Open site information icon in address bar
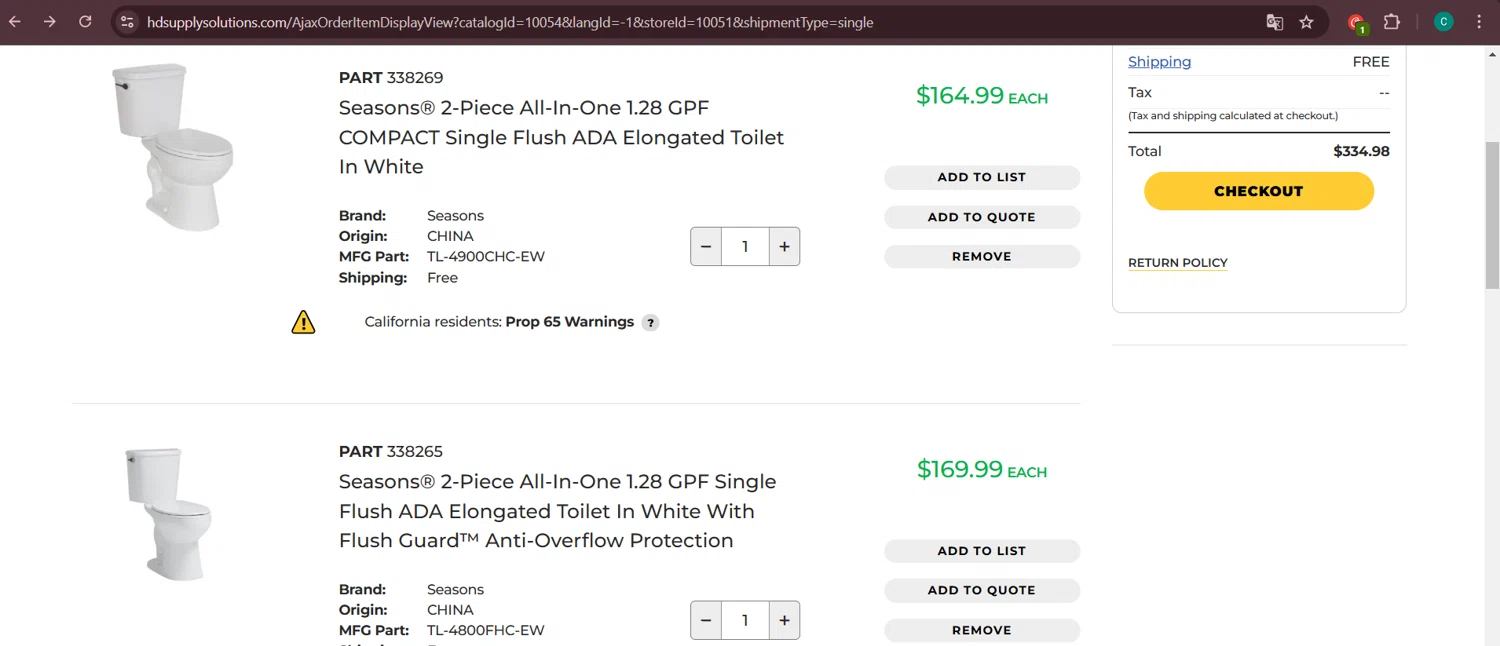Screen dimensions: 1500x646 pos(126,22)
